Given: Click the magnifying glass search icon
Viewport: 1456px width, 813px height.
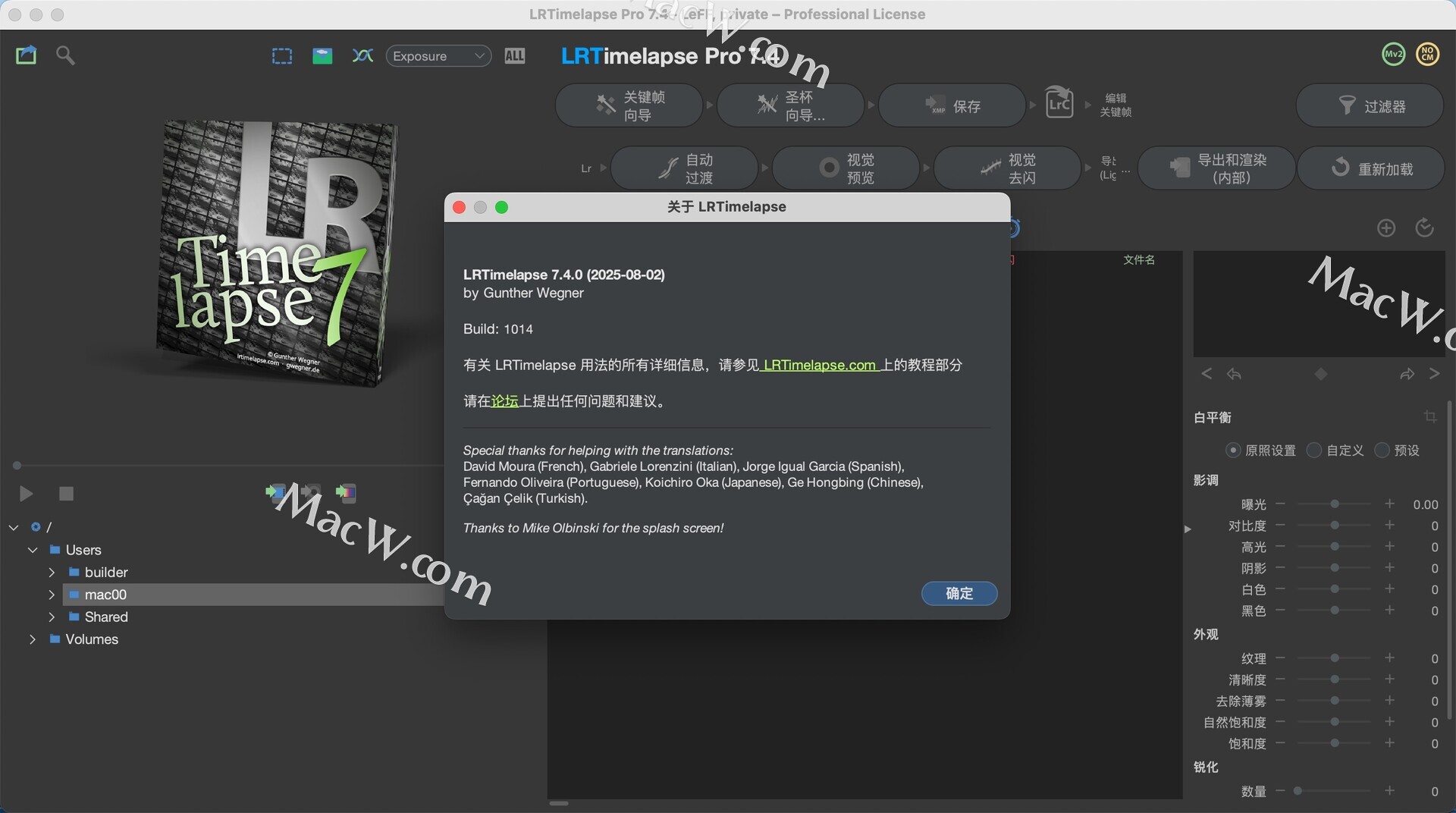Looking at the screenshot, I should pos(65,55).
